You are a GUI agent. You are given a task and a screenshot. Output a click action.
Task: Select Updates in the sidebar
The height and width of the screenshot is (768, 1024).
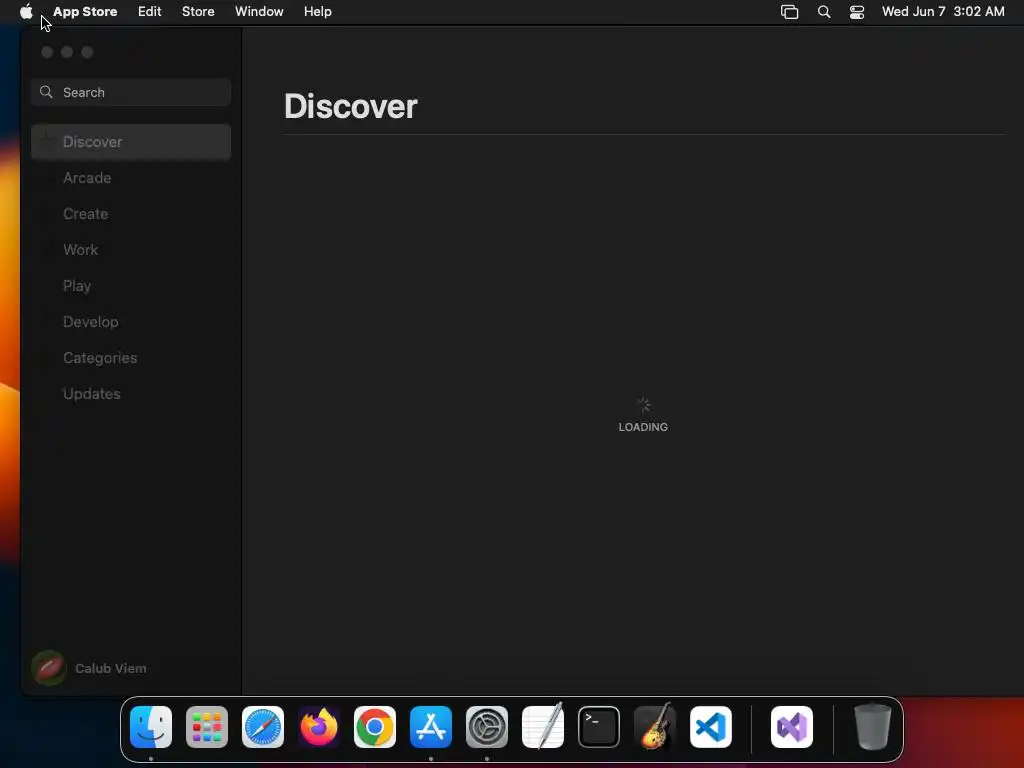[x=131, y=394]
